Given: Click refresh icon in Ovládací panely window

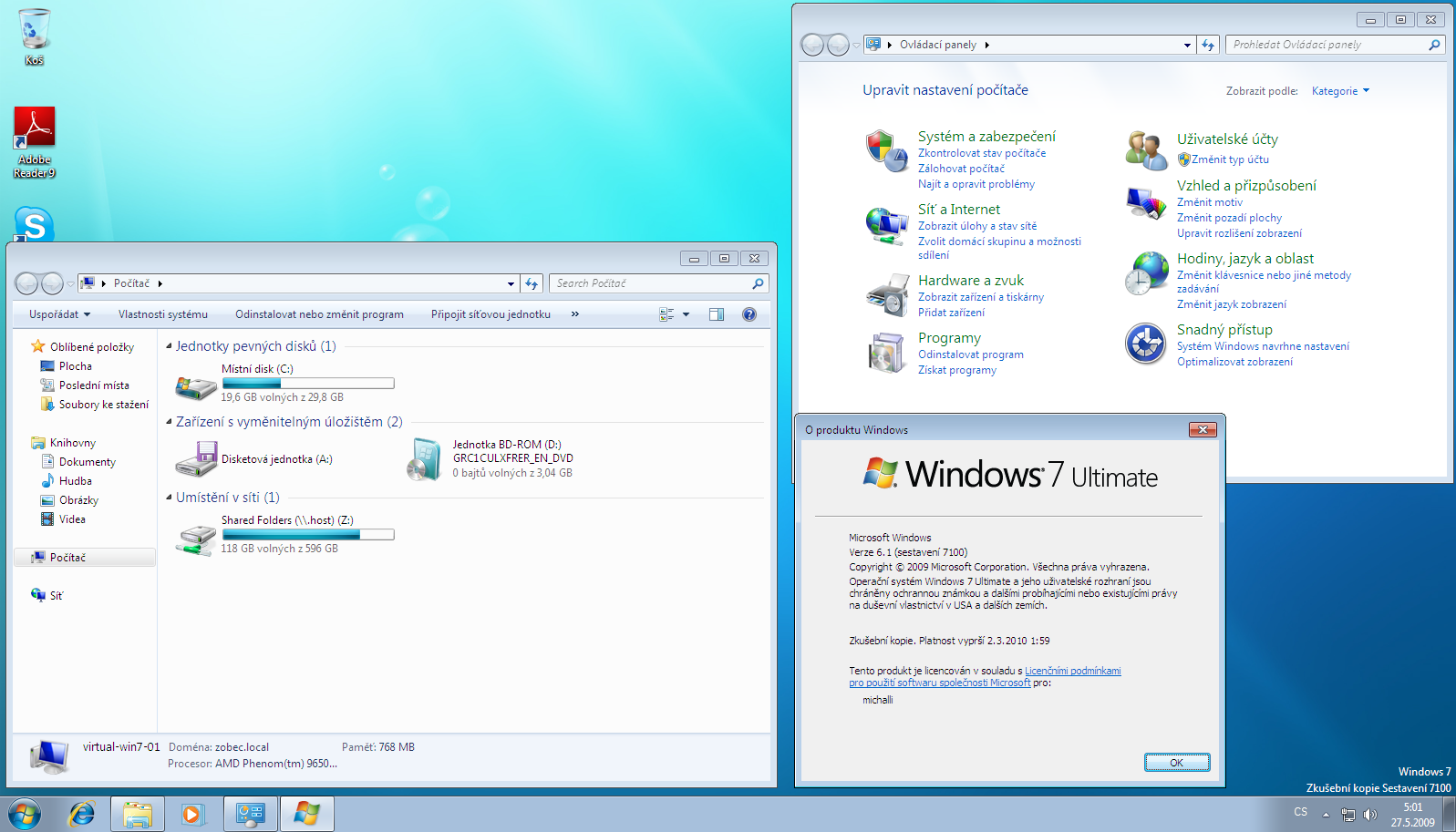Looking at the screenshot, I should click(x=1208, y=45).
